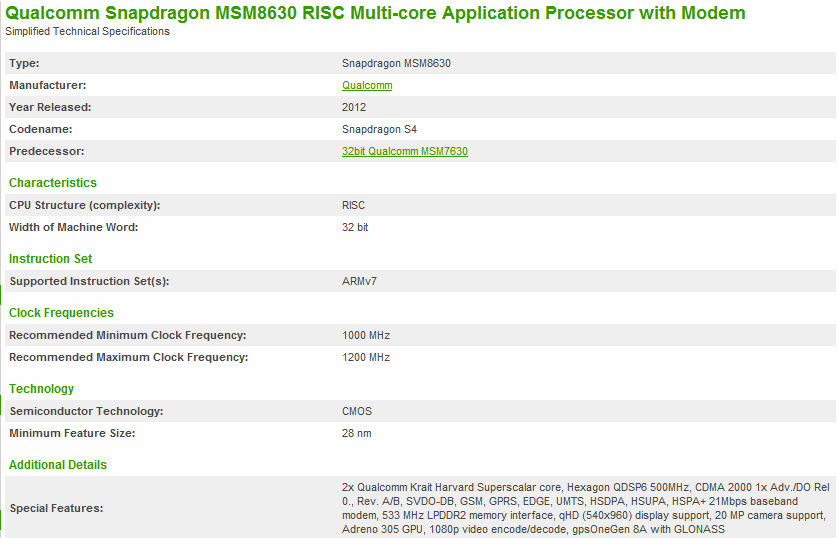Click the 'Manufacturer:' label
This screenshot has height=538, width=837.
point(48,85)
